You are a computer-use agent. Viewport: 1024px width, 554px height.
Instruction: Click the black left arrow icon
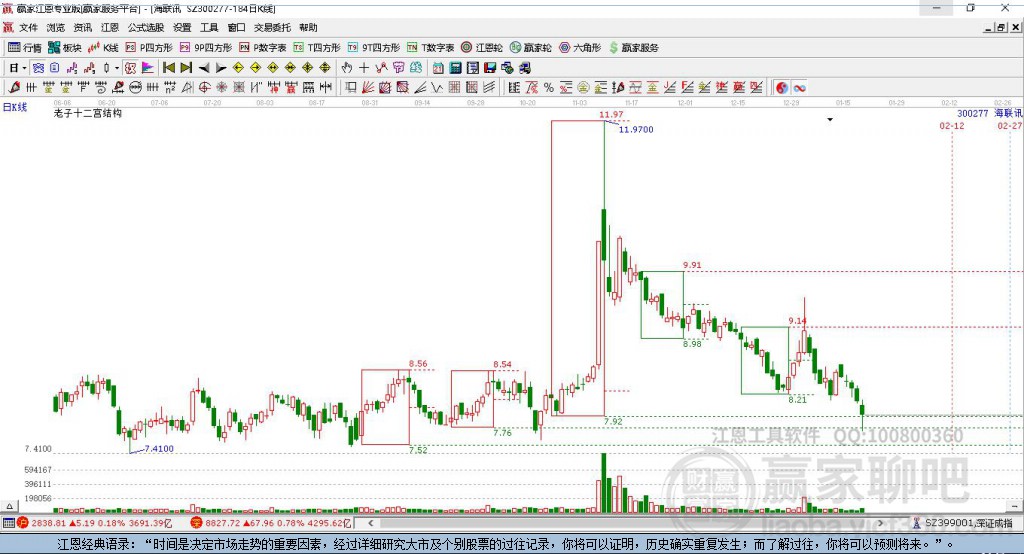click(204, 68)
